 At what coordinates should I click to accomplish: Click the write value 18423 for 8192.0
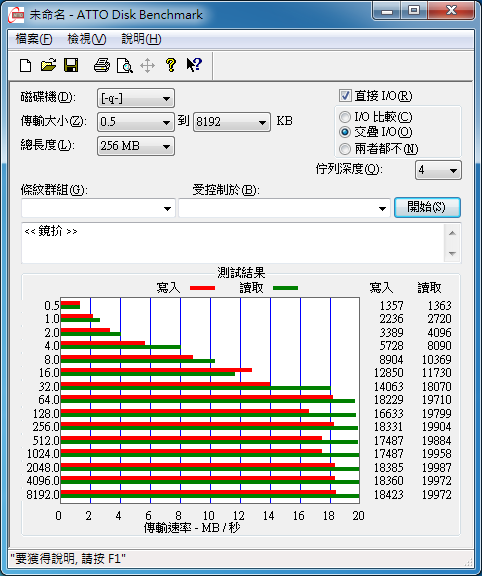(x=388, y=494)
